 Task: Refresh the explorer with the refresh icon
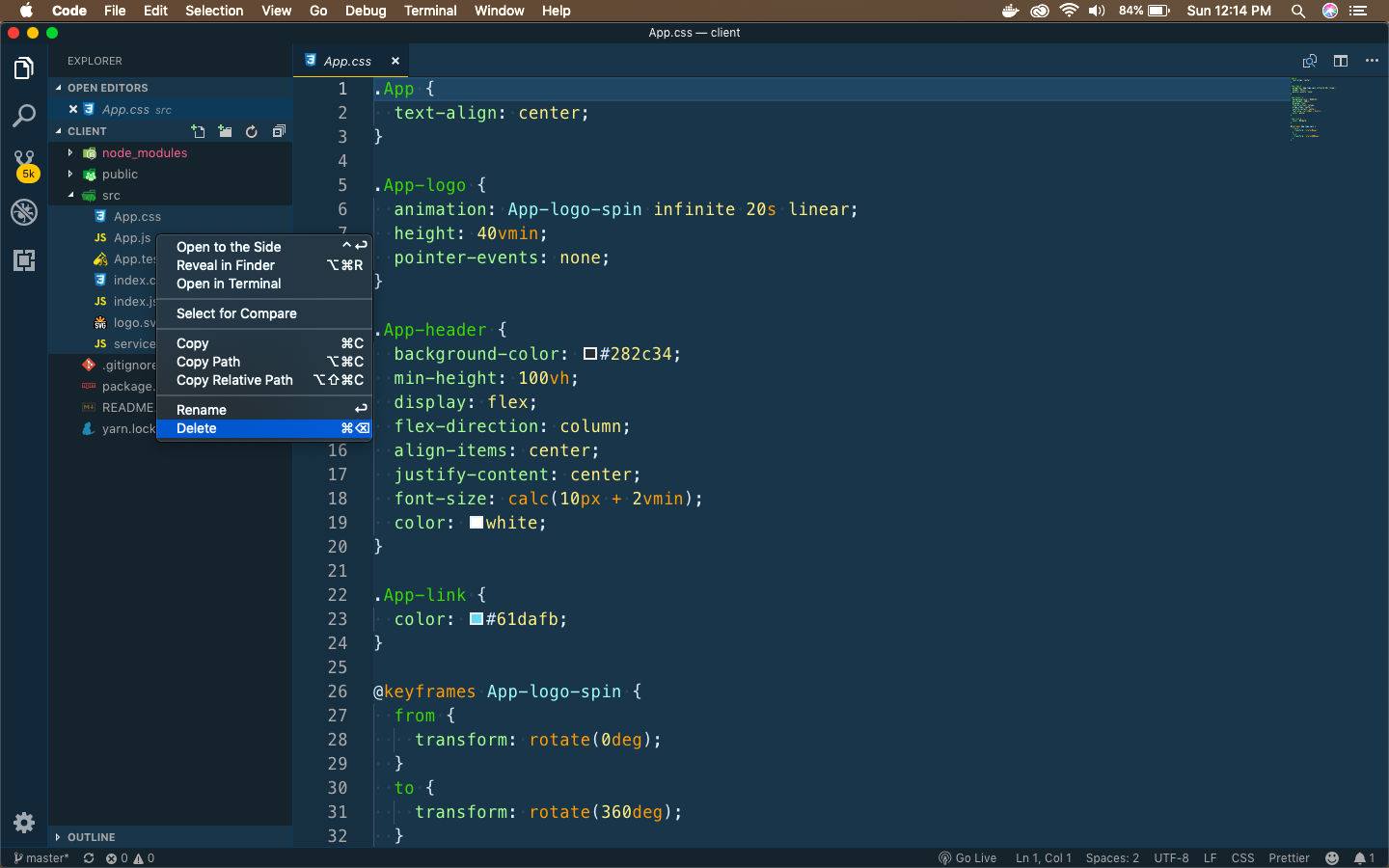tap(252, 131)
